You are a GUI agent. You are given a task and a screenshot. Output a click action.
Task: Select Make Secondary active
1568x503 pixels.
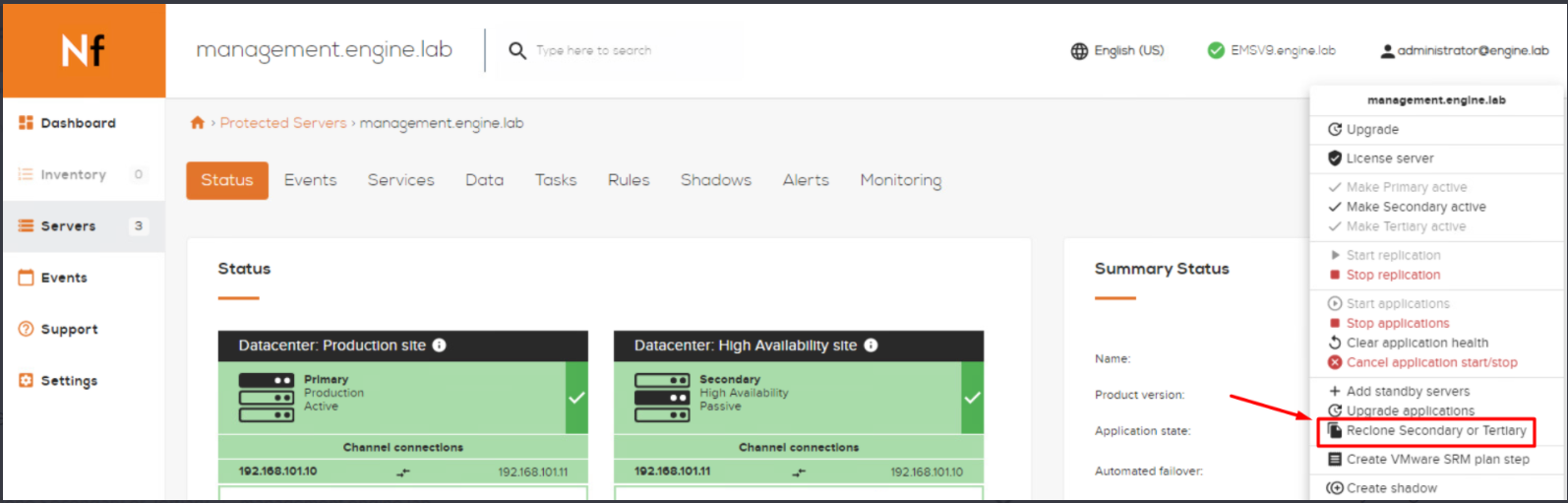(x=1415, y=207)
